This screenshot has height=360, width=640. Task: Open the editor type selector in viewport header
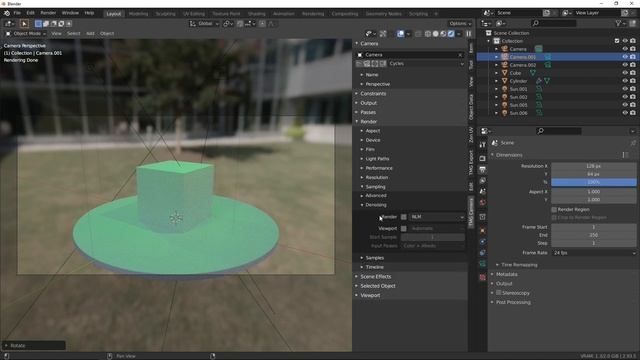coord(9,24)
